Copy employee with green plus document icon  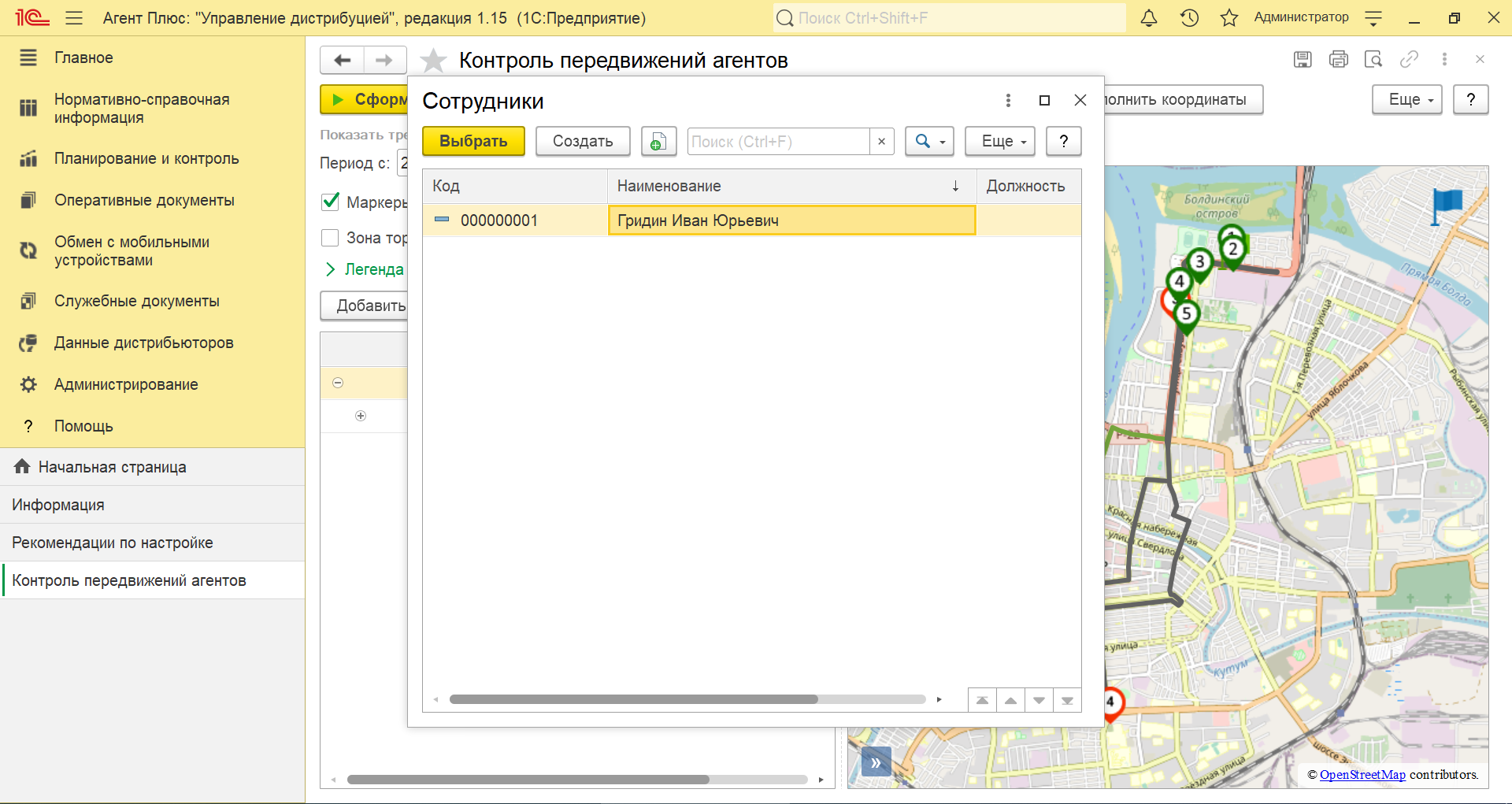click(x=658, y=141)
